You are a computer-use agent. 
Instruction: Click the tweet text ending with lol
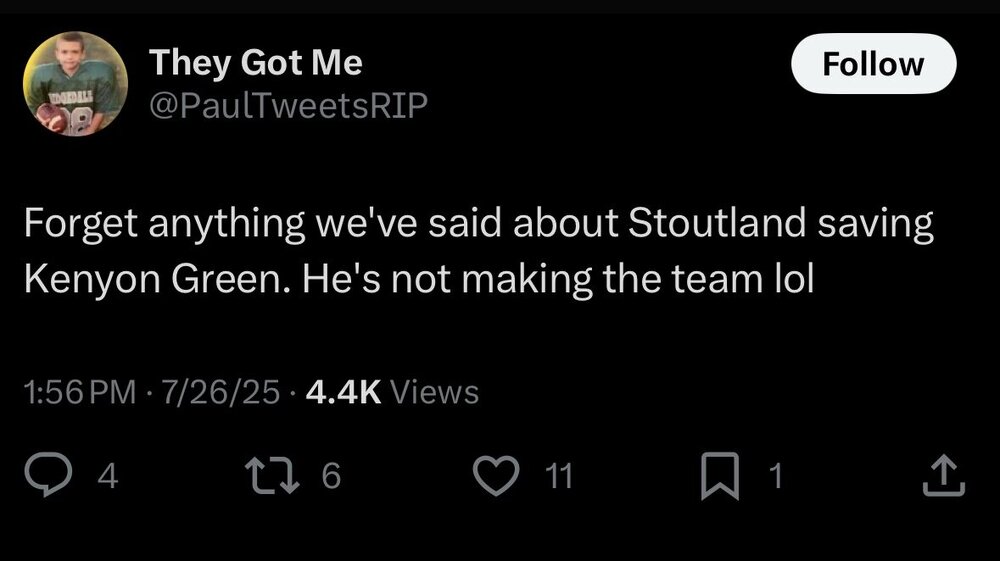tap(795, 280)
